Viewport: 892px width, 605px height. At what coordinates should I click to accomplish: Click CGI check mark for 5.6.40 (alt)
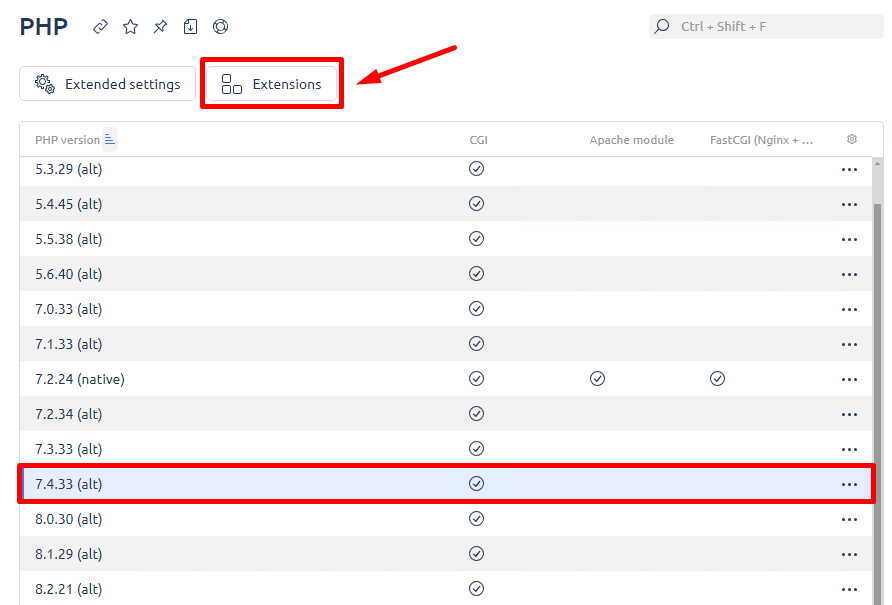476,273
